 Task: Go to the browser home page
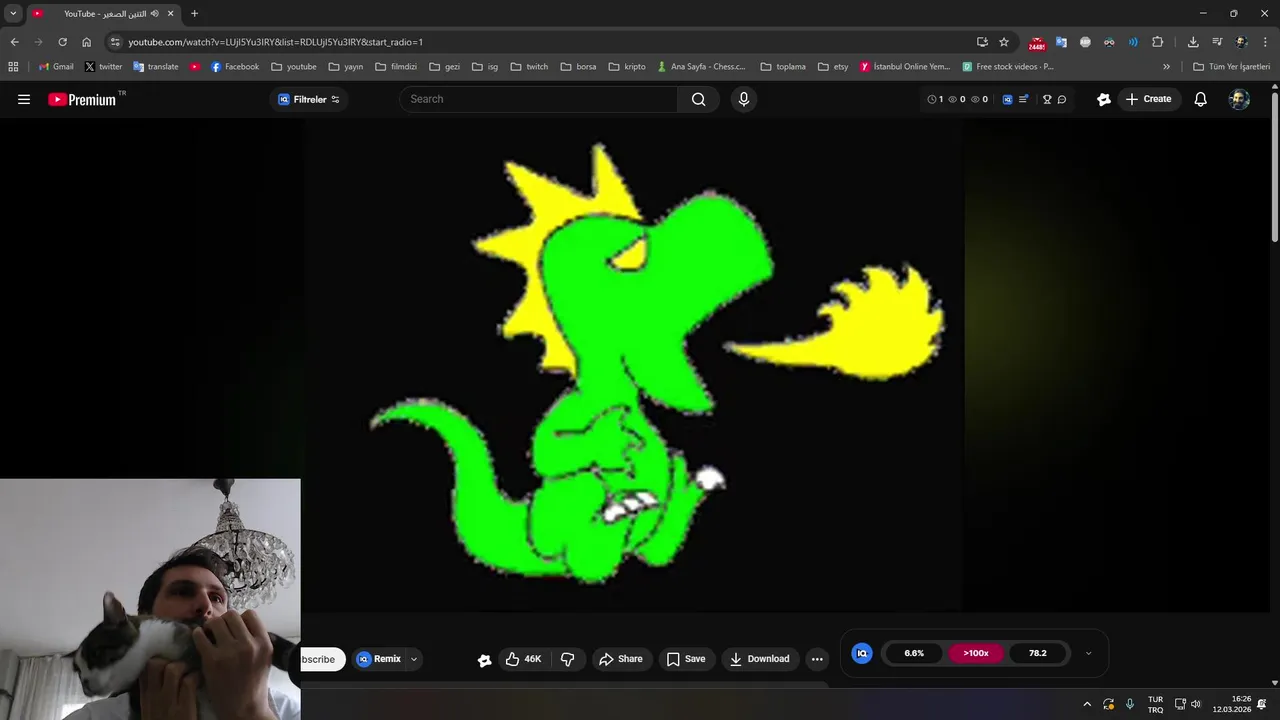pos(86,42)
